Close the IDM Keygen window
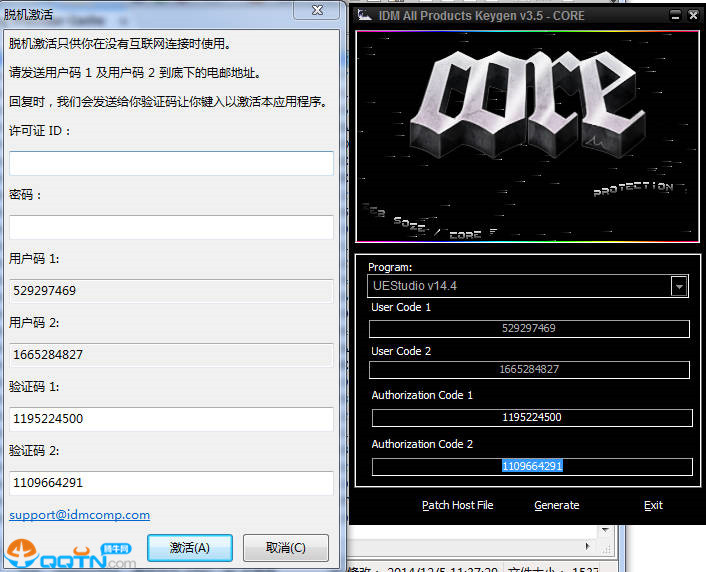 [692, 16]
